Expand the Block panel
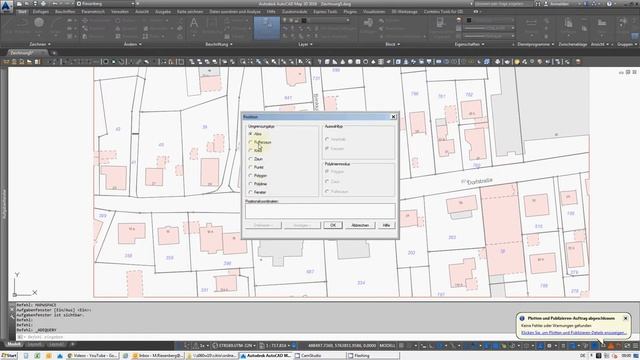 [392, 44]
